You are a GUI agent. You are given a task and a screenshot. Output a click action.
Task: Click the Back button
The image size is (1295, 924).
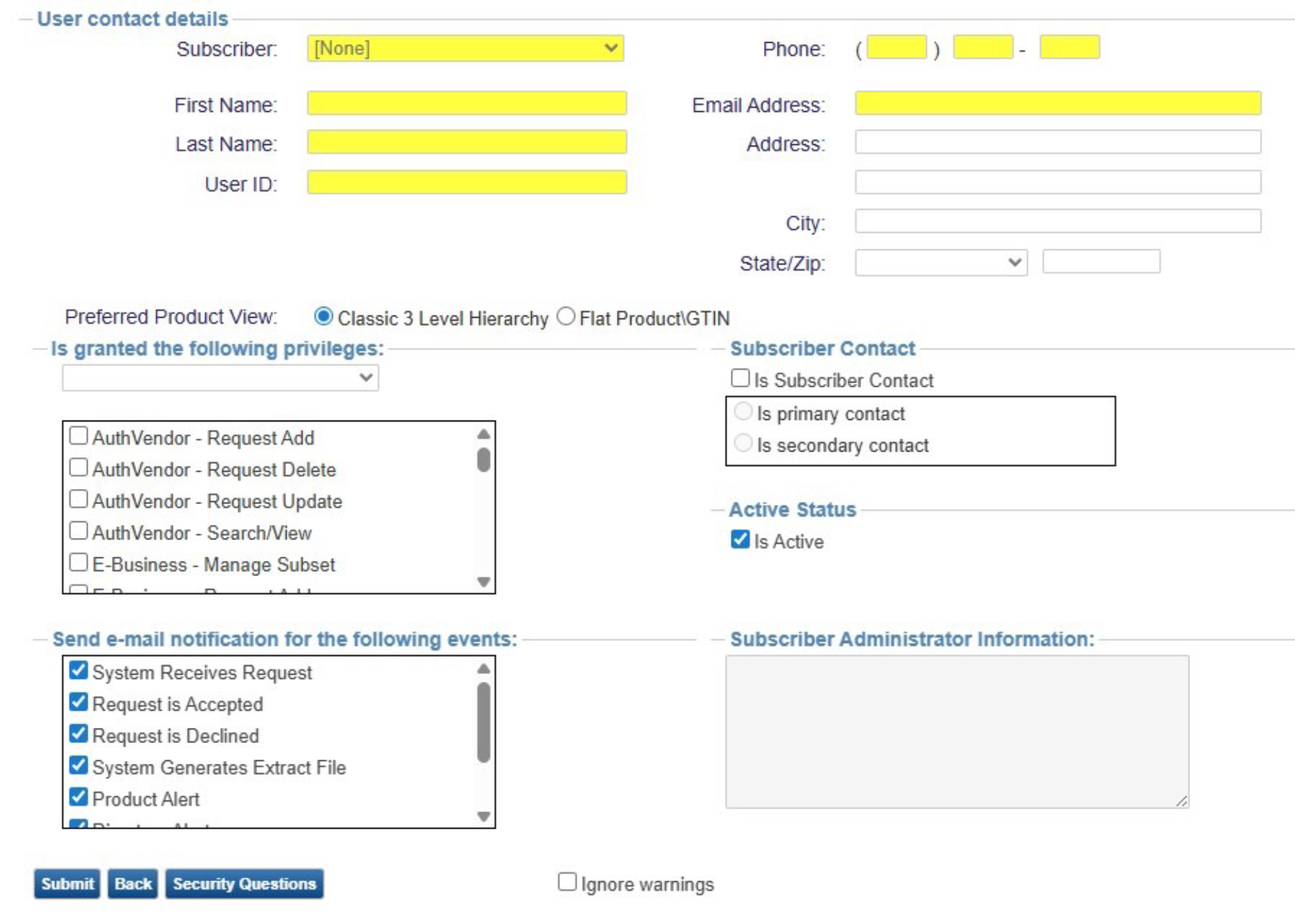[133, 884]
